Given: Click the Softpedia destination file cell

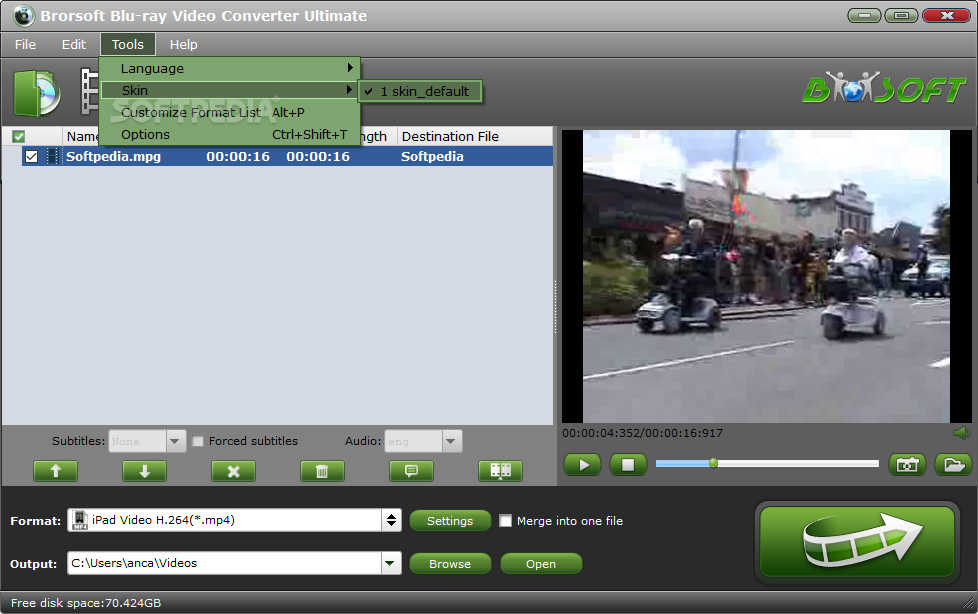Looking at the screenshot, I should pos(432,157).
